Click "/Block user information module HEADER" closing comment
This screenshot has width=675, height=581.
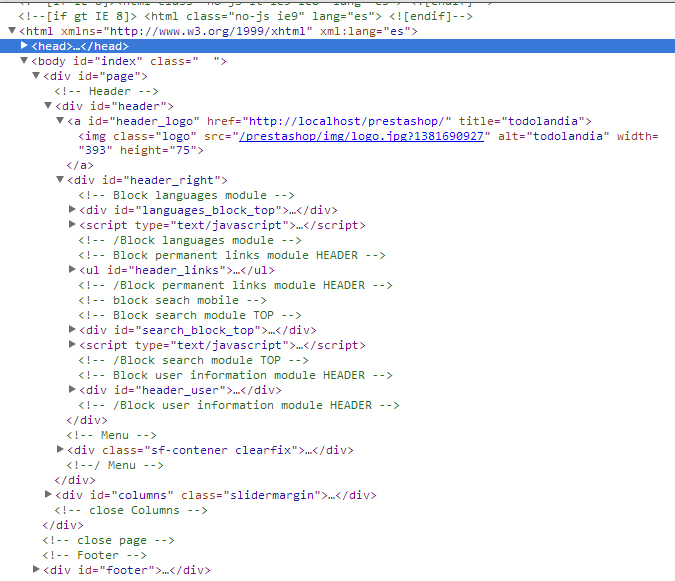click(x=239, y=405)
